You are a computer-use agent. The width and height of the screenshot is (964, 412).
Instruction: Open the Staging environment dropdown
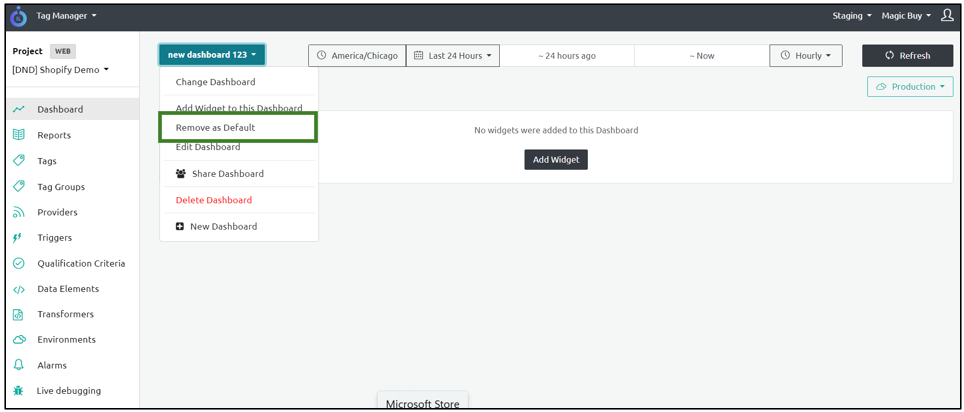click(852, 16)
